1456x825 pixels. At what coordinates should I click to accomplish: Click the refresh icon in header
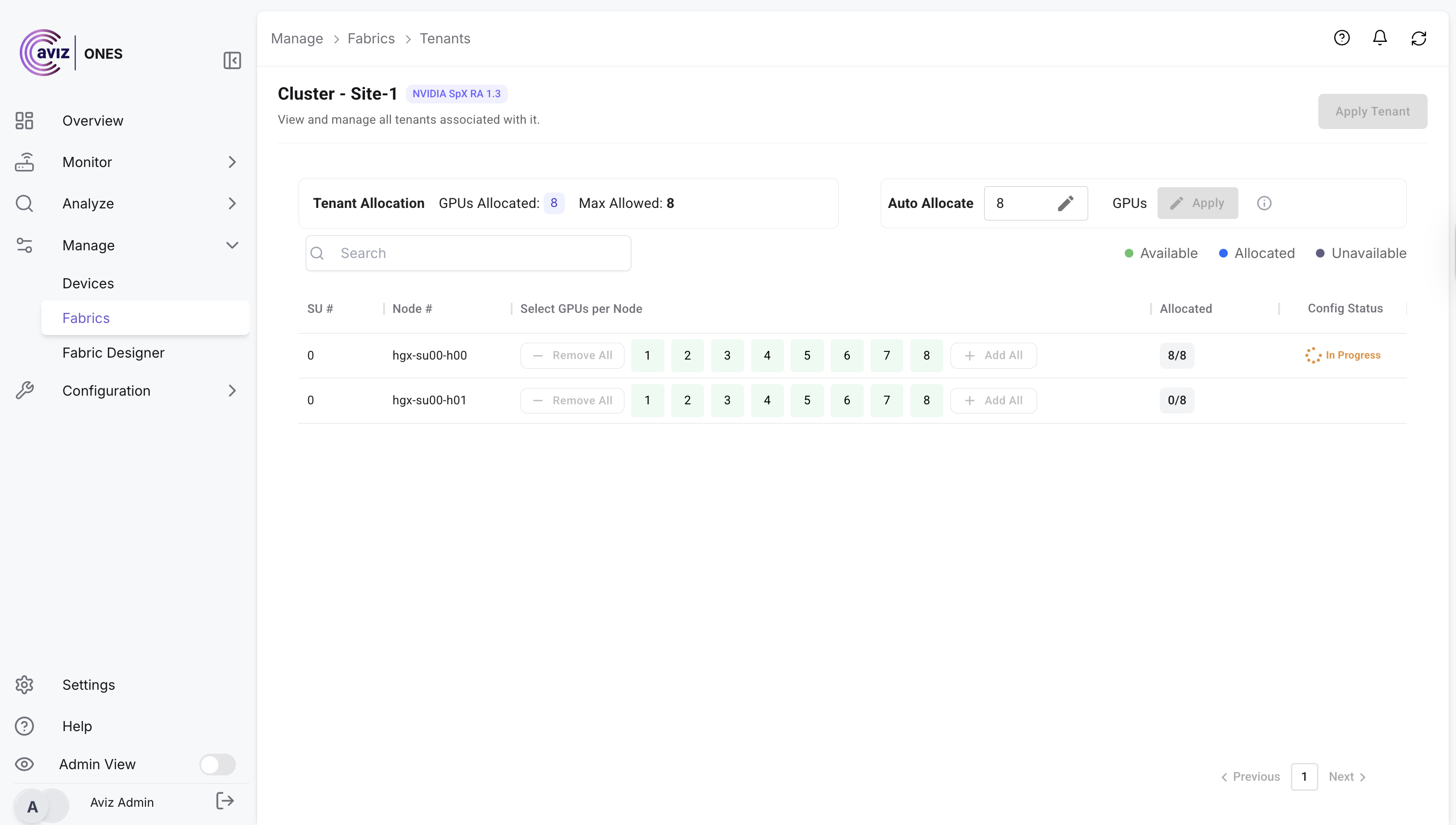click(1418, 38)
